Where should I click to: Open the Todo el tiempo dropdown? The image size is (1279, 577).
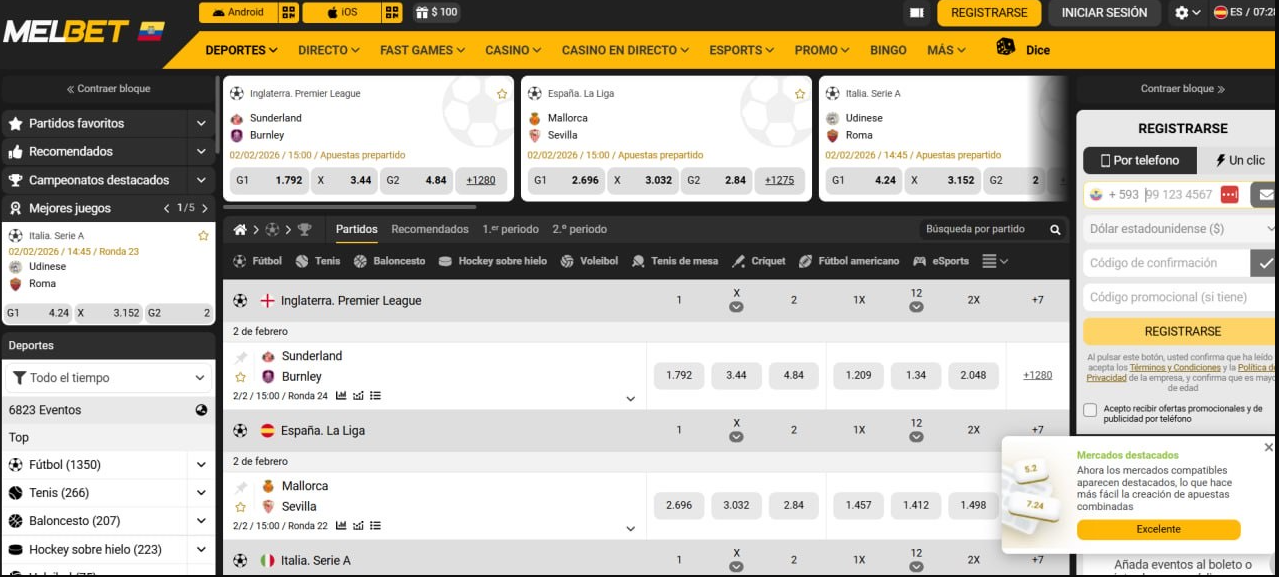point(108,378)
